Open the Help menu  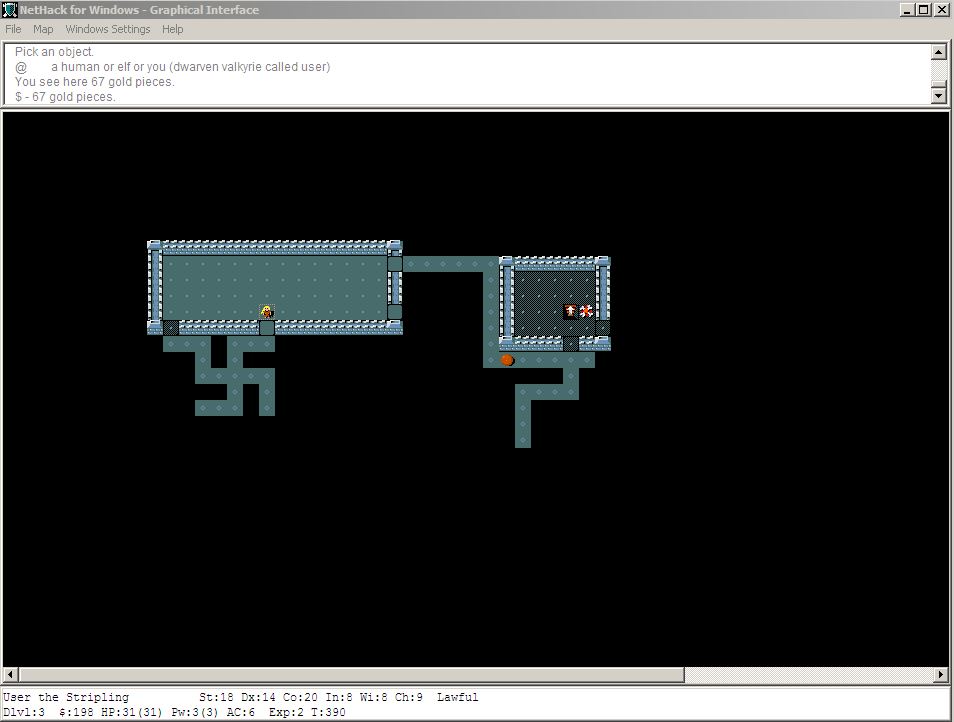(x=173, y=29)
